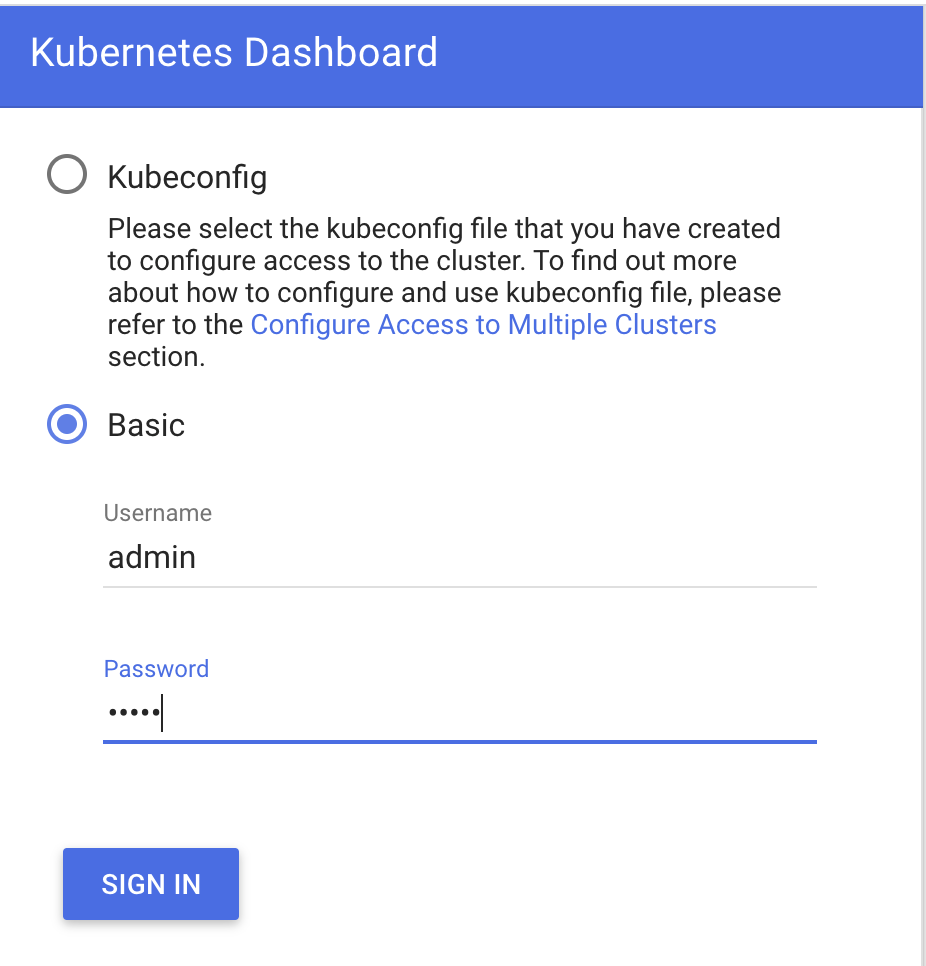926x966 pixels.
Task: Click the Username field label
Action: click(158, 513)
